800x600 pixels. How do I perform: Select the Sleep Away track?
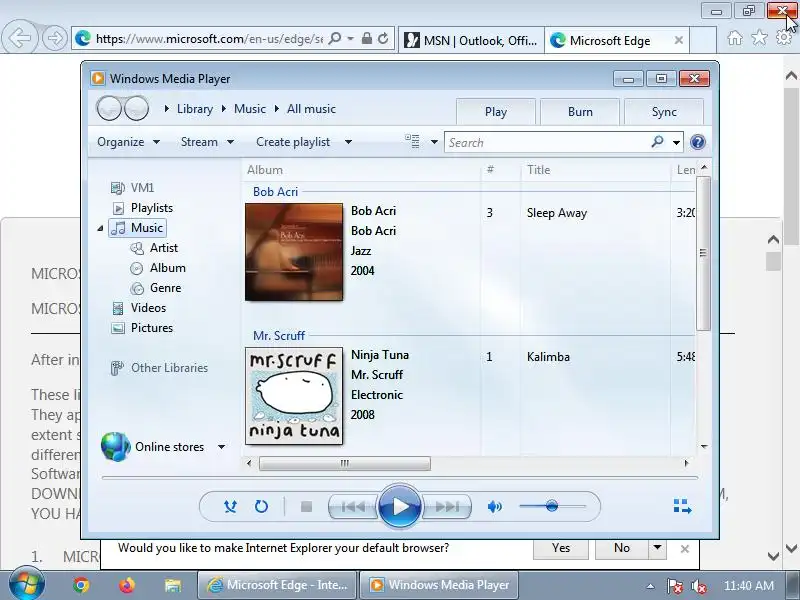[557, 213]
